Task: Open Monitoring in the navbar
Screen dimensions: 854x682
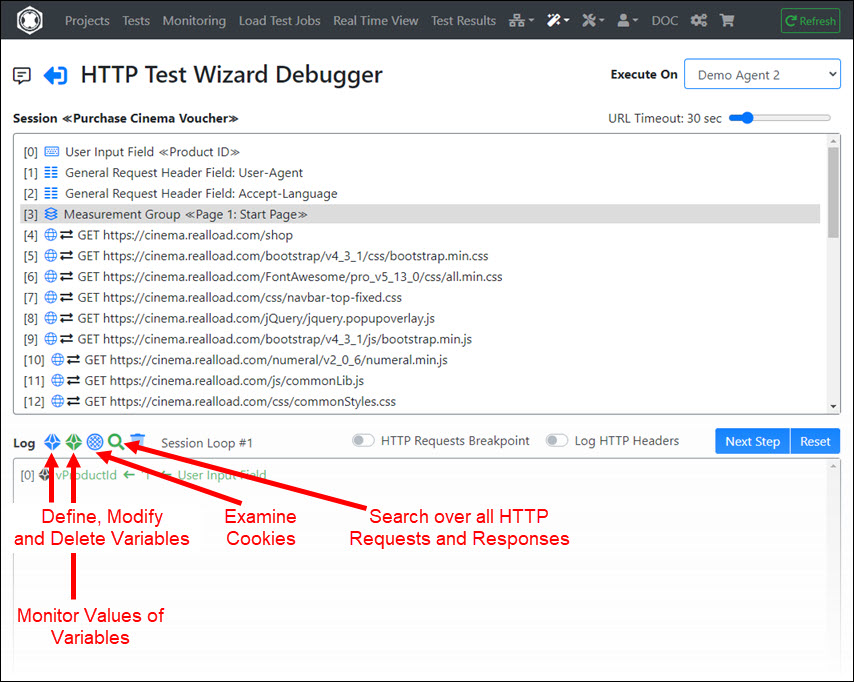Action: (x=194, y=21)
